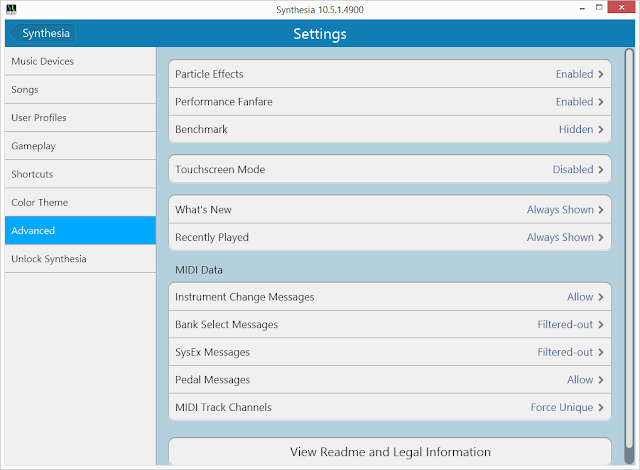Select the Advanced settings section
This screenshot has width=640, height=470.
click(80, 231)
